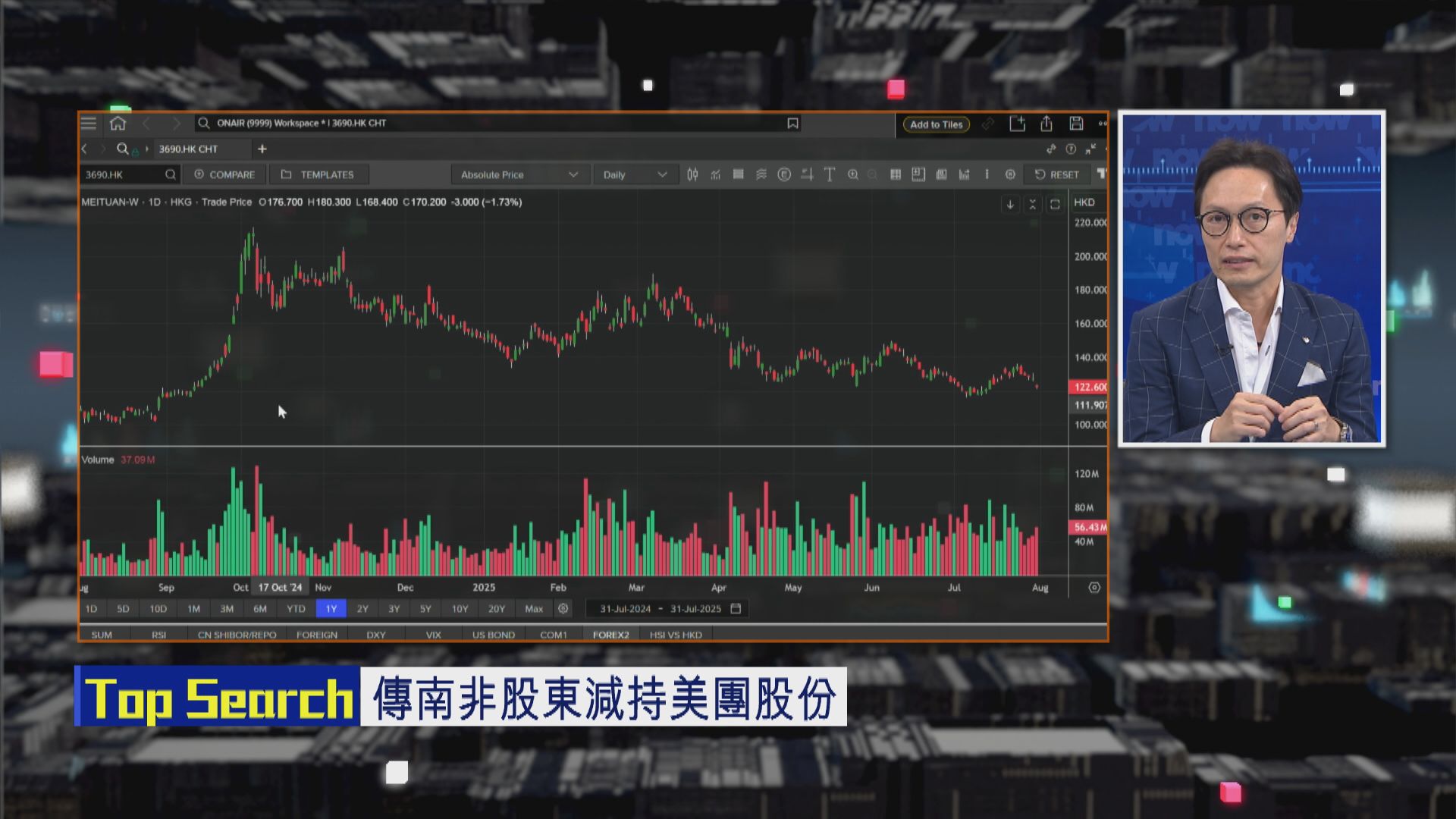Switch to the DXY tab
This screenshot has height=819, width=1456.
click(376, 635)
